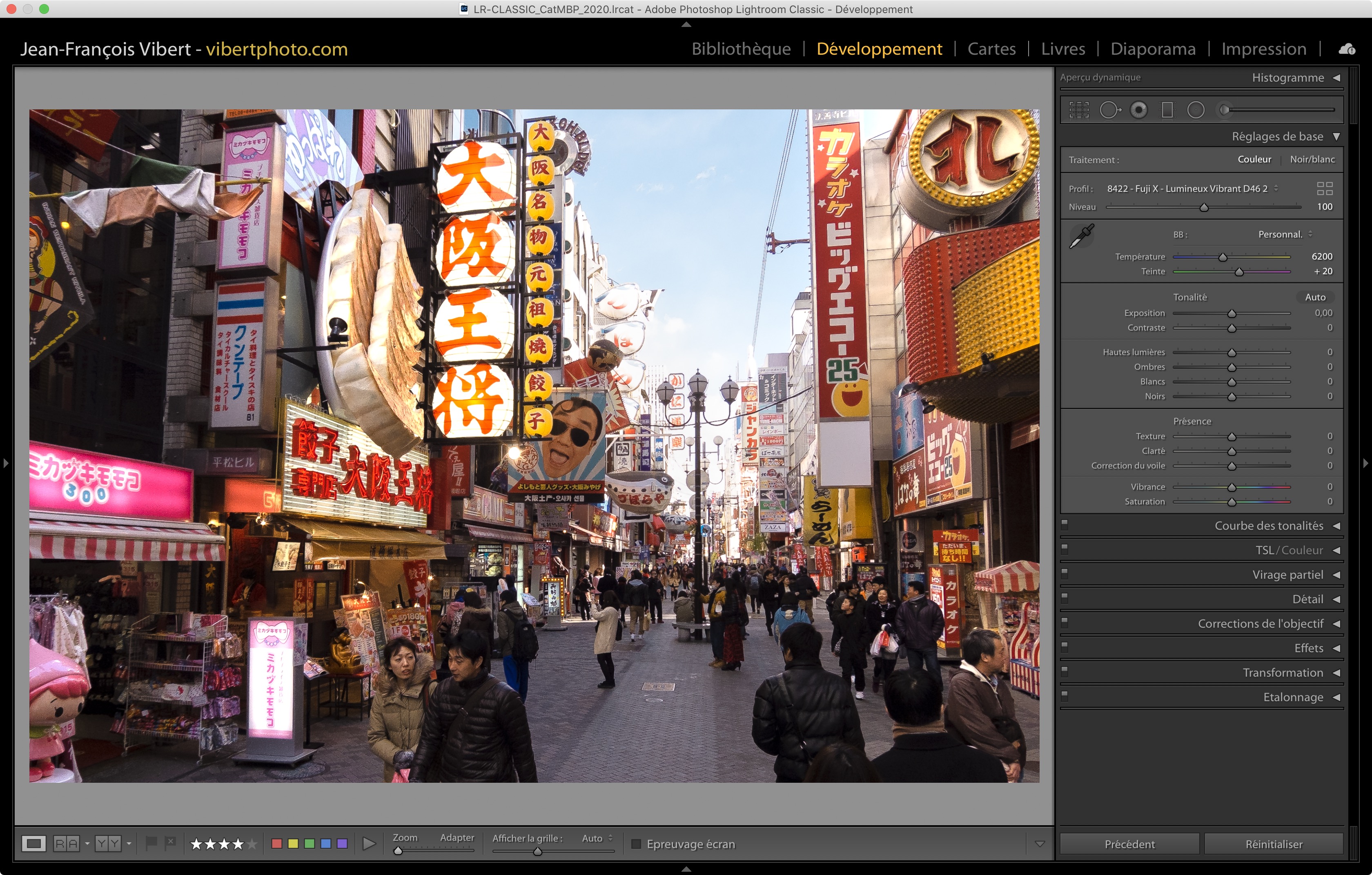Open the BB white balance preset dropdown
This screenshot has width=1372, height=875.
click(1284, 235)
